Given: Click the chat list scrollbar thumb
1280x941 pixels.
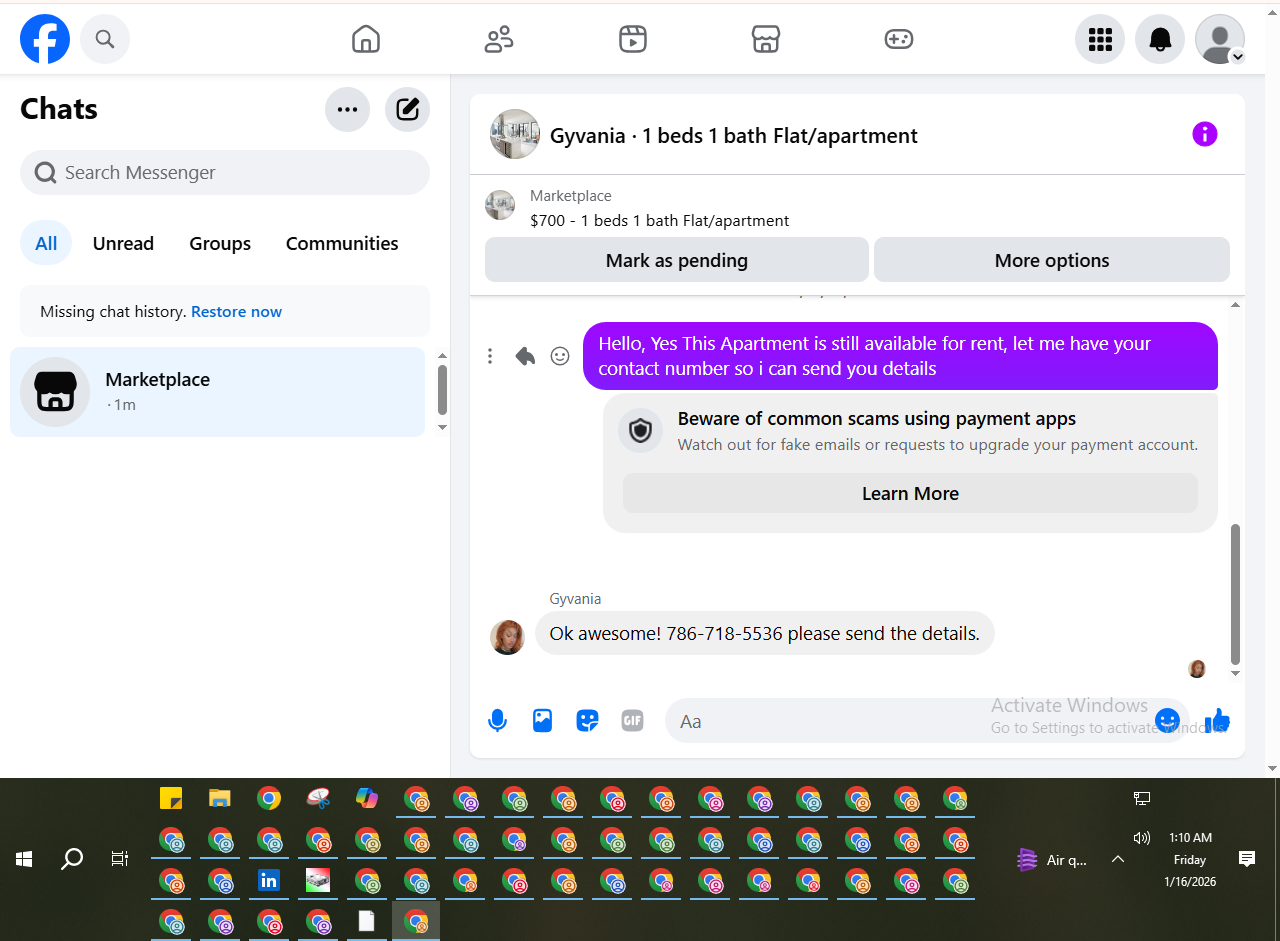Looking at the screenshot, I should (x=442, y=390).
